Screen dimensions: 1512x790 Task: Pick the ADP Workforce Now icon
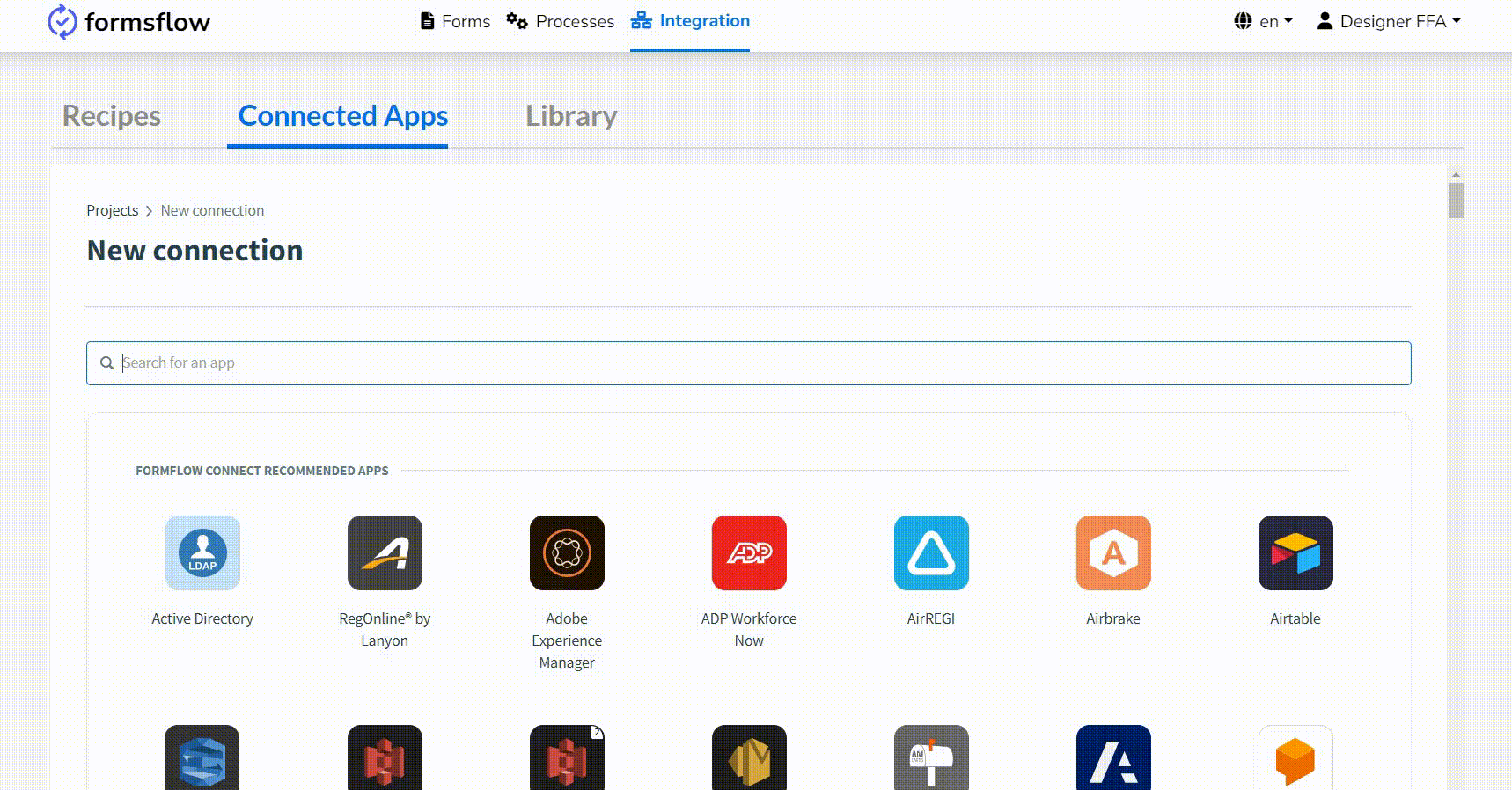(749, 552)
